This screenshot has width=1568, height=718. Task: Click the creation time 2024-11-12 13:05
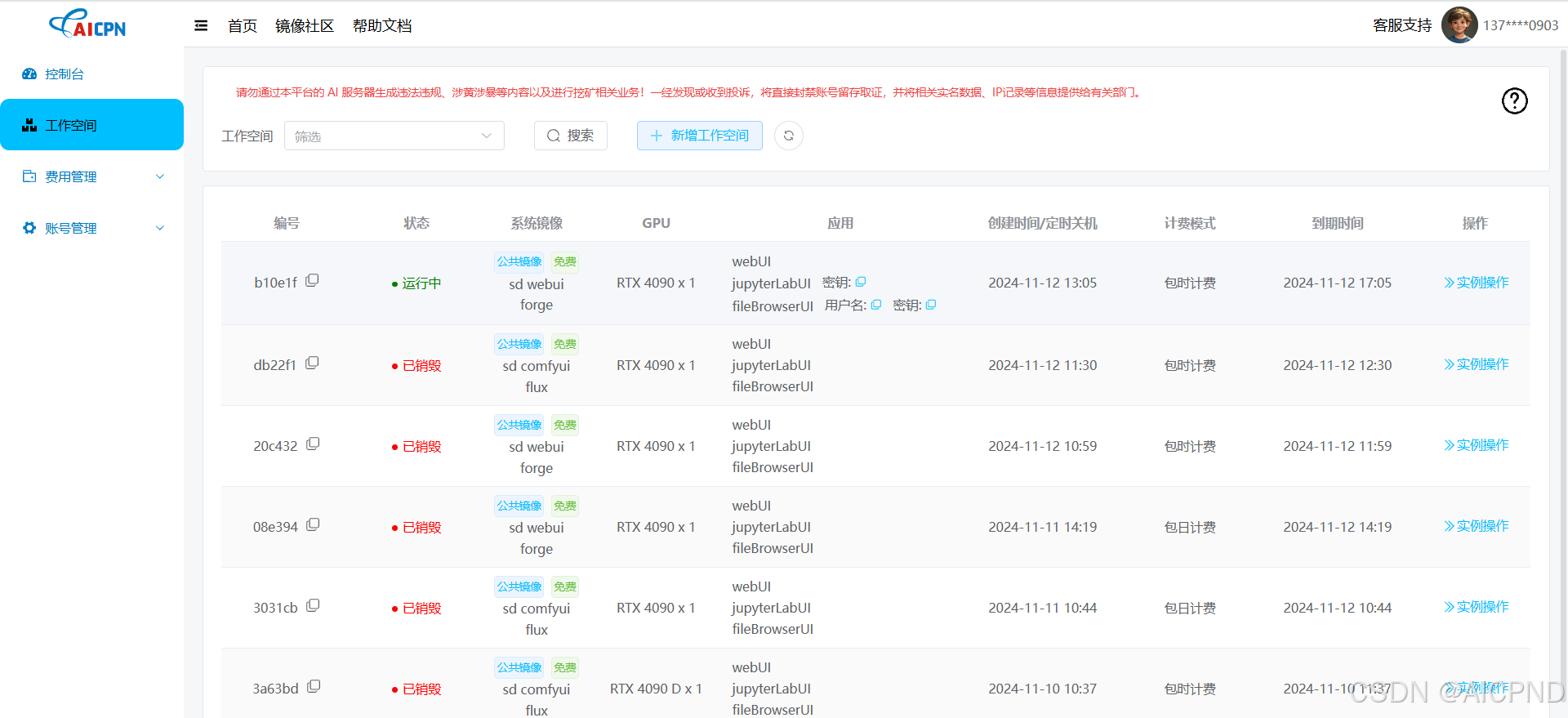click(x=1042, y=283)
